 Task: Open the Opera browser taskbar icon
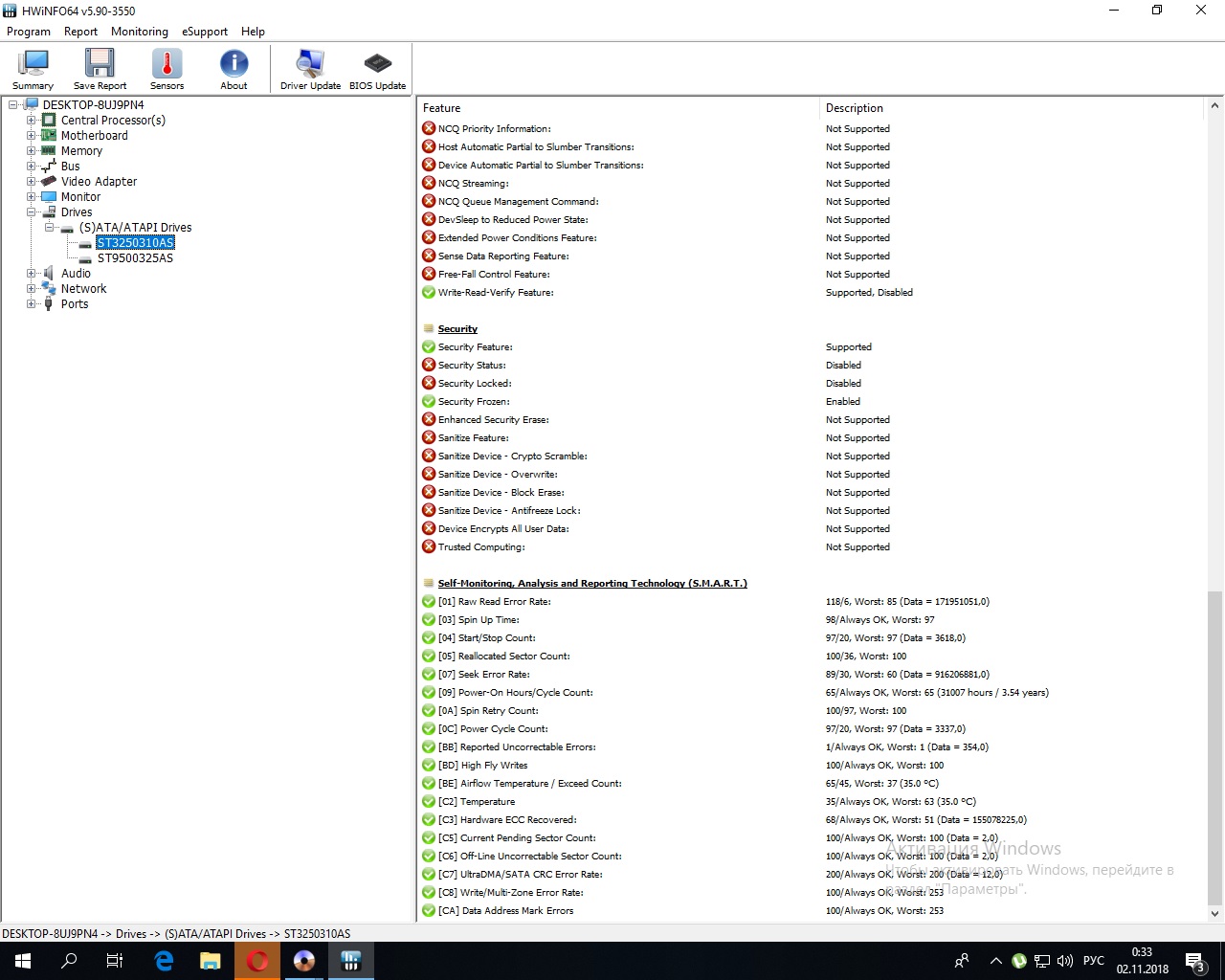[x=257, y=961]
